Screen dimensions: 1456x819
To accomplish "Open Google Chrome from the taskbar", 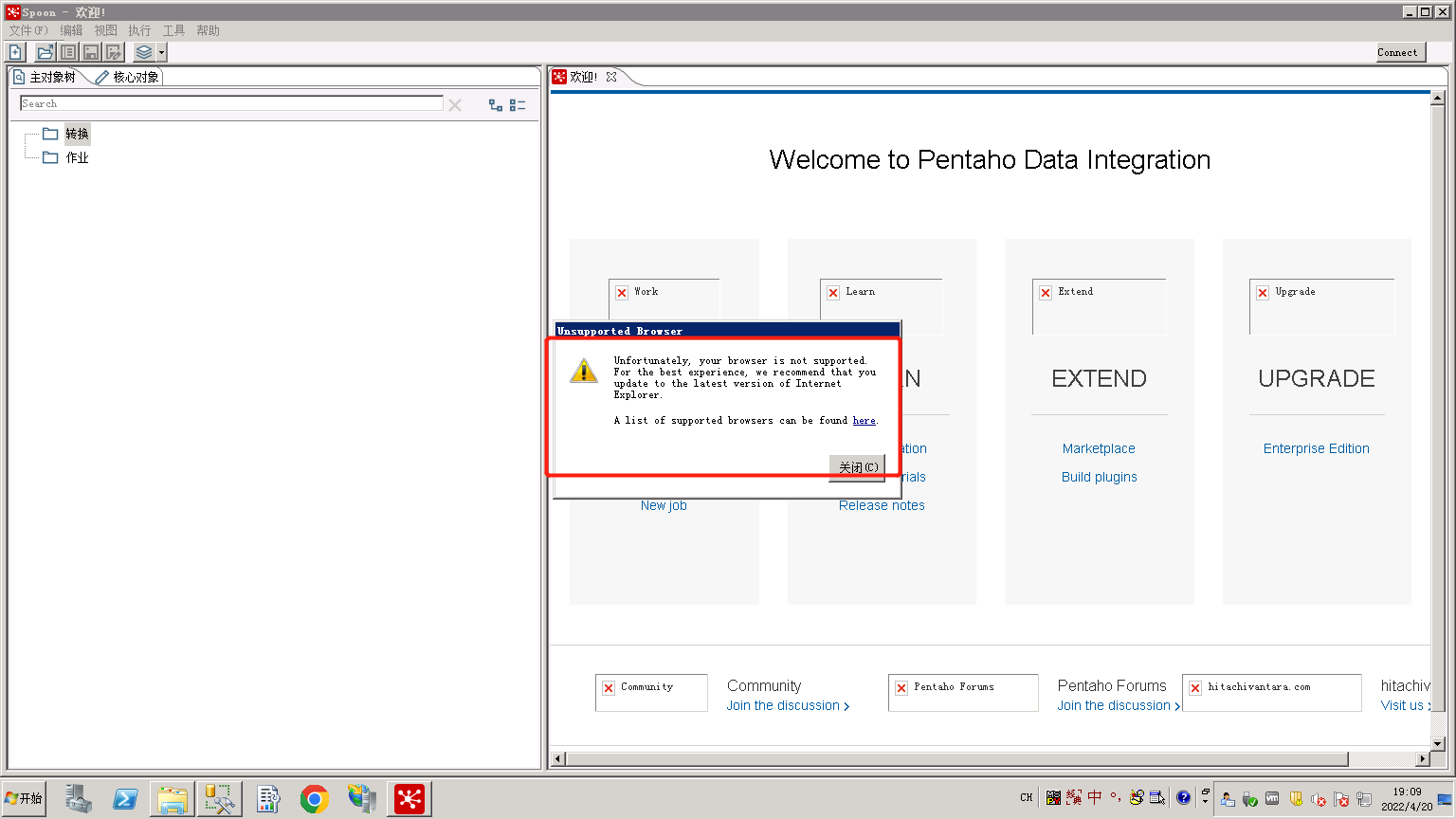I will (315, 798).
